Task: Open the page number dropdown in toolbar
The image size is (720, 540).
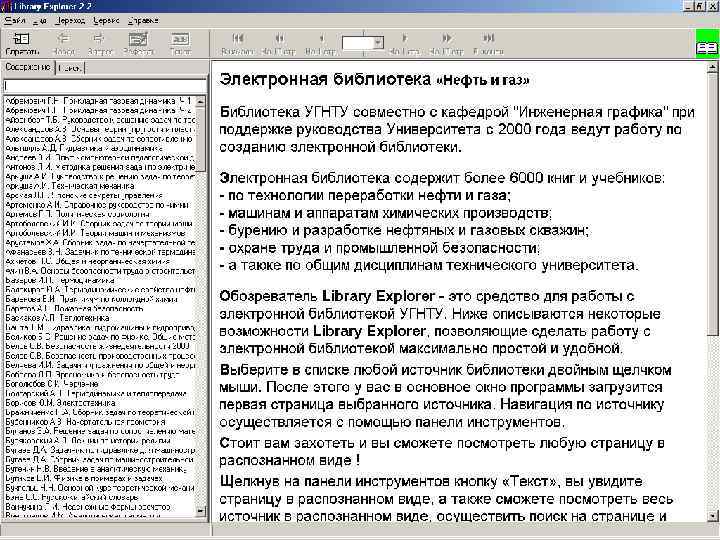Action: point(378,42)
